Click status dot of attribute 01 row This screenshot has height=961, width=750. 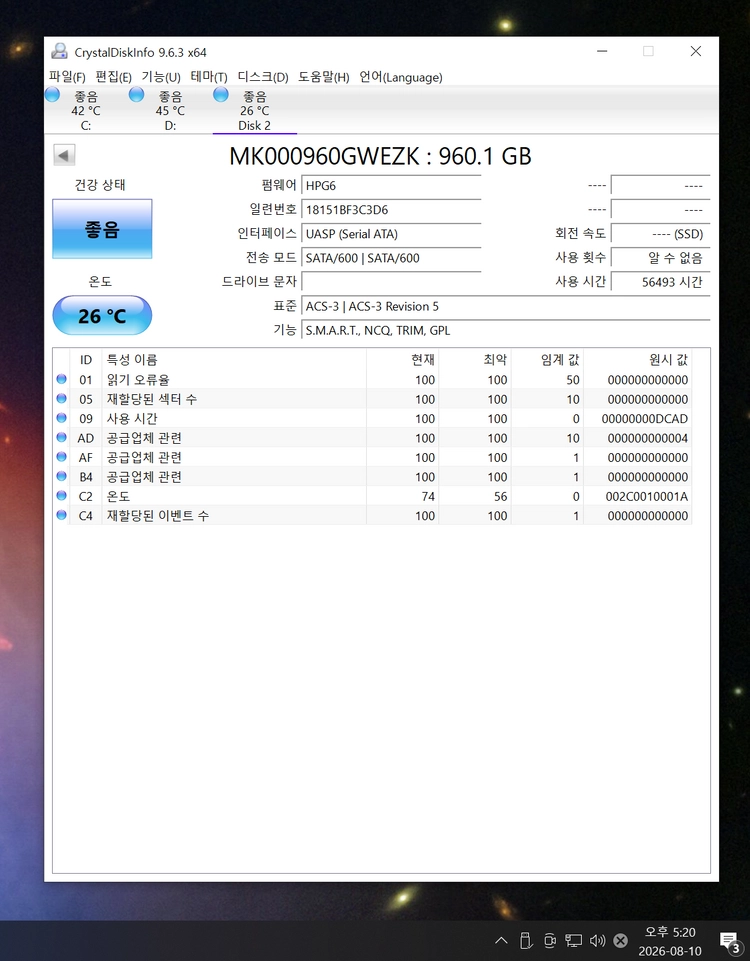[61, 379]
